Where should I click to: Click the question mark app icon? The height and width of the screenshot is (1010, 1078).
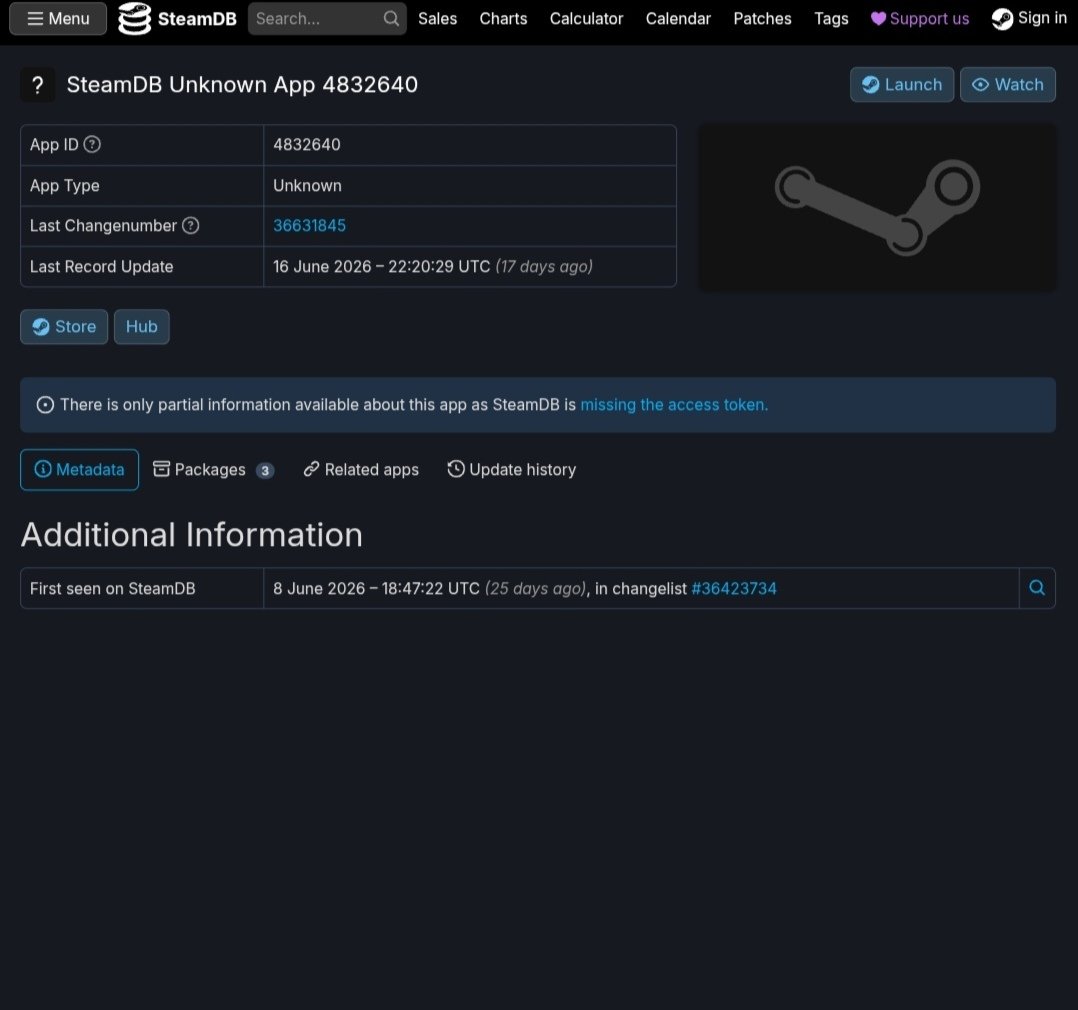click(38, 85)
